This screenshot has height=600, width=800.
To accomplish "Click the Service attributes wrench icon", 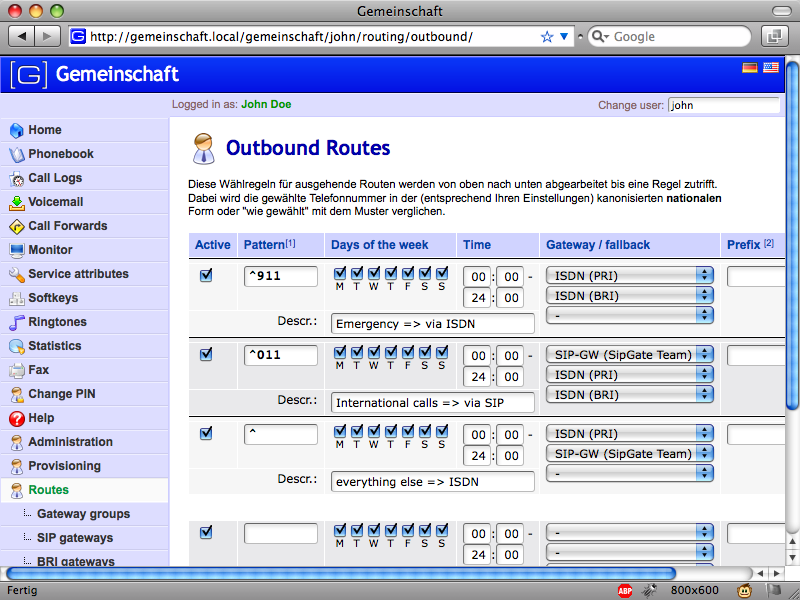I will (x=16, y=274).
